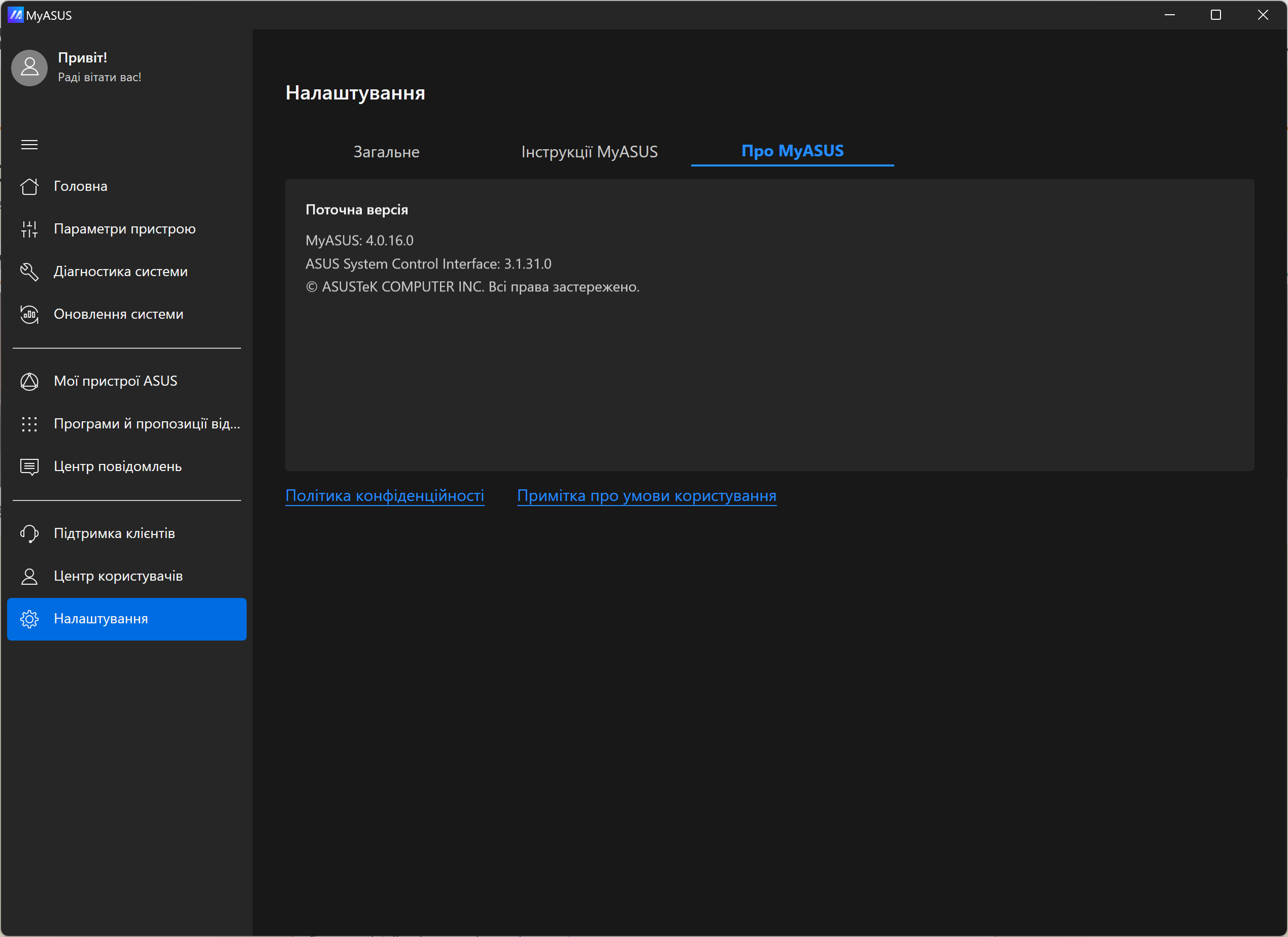Click the MyASUS: 4.0.16.0 version text
Viewport: 1288px width, 937px height.
[359, 240]
